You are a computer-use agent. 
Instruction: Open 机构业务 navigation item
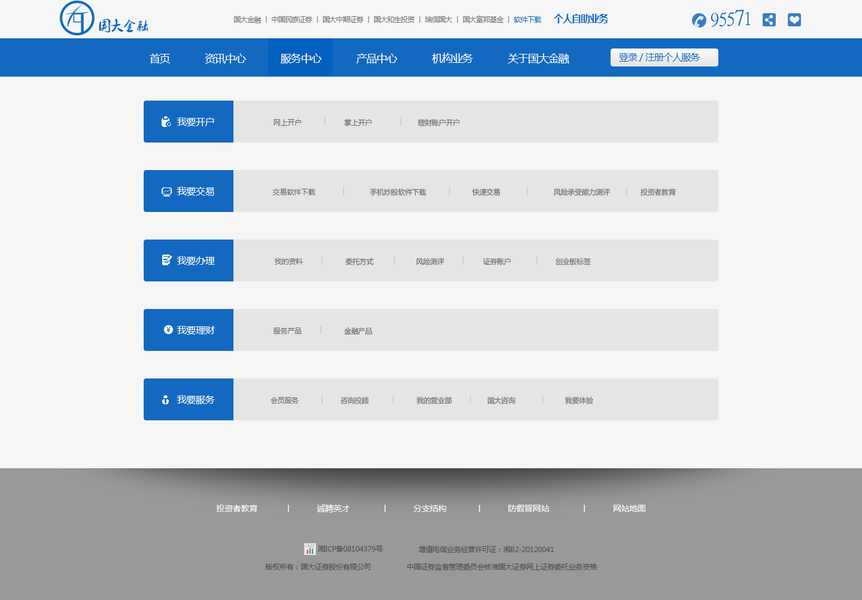(x=452, y=58)
